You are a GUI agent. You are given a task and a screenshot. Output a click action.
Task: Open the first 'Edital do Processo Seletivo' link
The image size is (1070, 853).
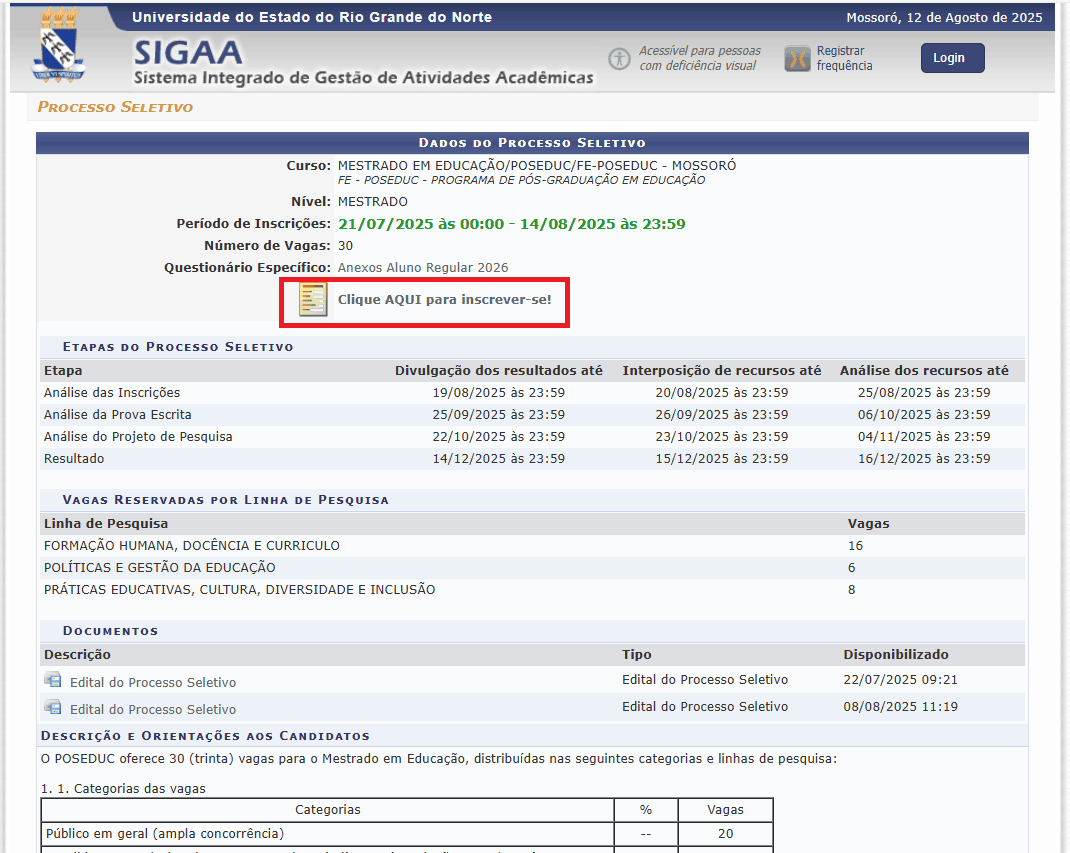tap(153, 683)
